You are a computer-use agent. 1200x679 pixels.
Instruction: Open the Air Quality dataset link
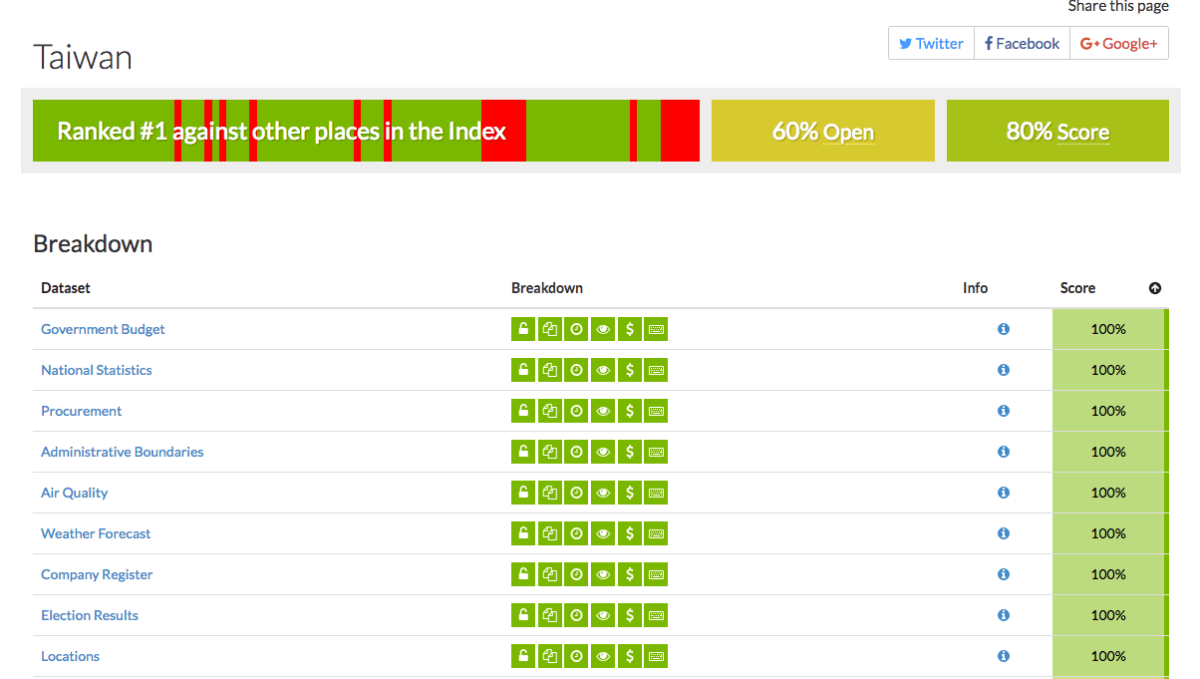[x=74, y=493]
